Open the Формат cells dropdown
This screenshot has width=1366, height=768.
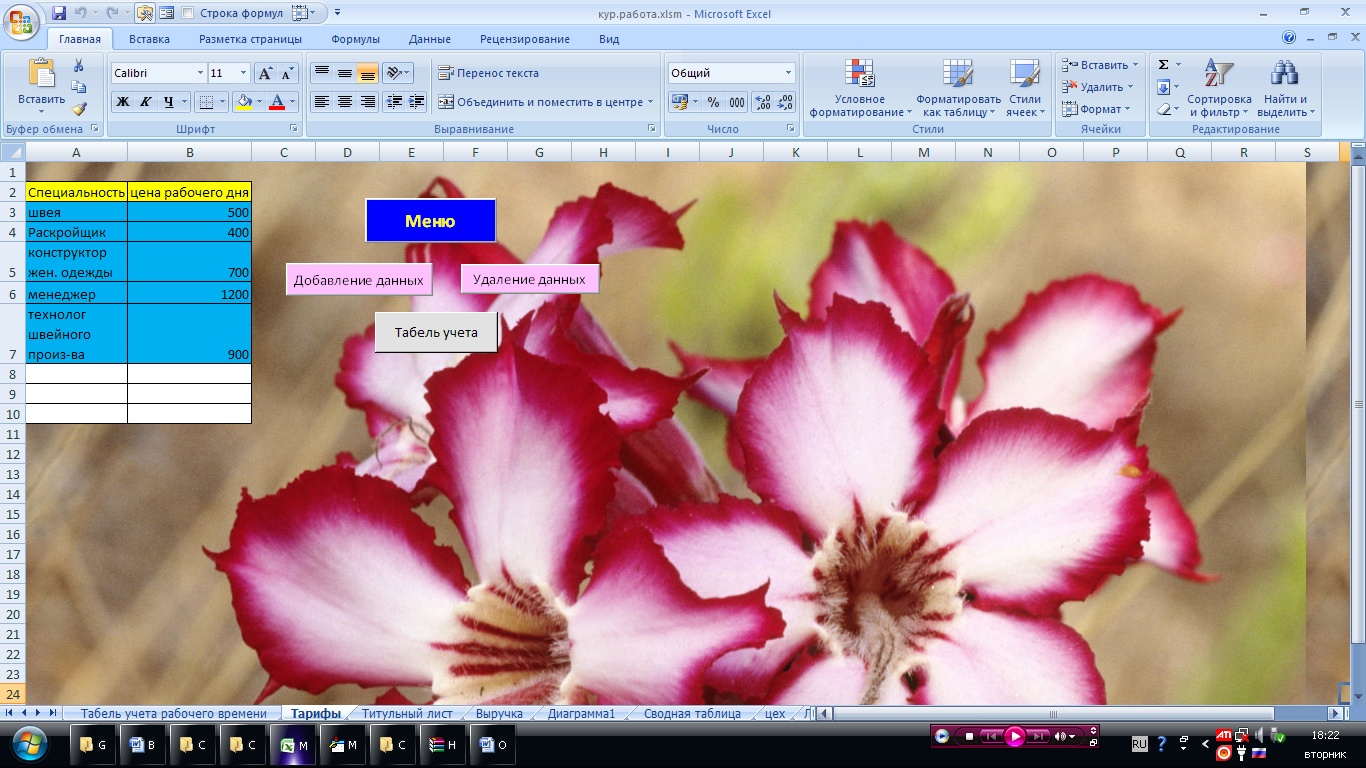1097,109
